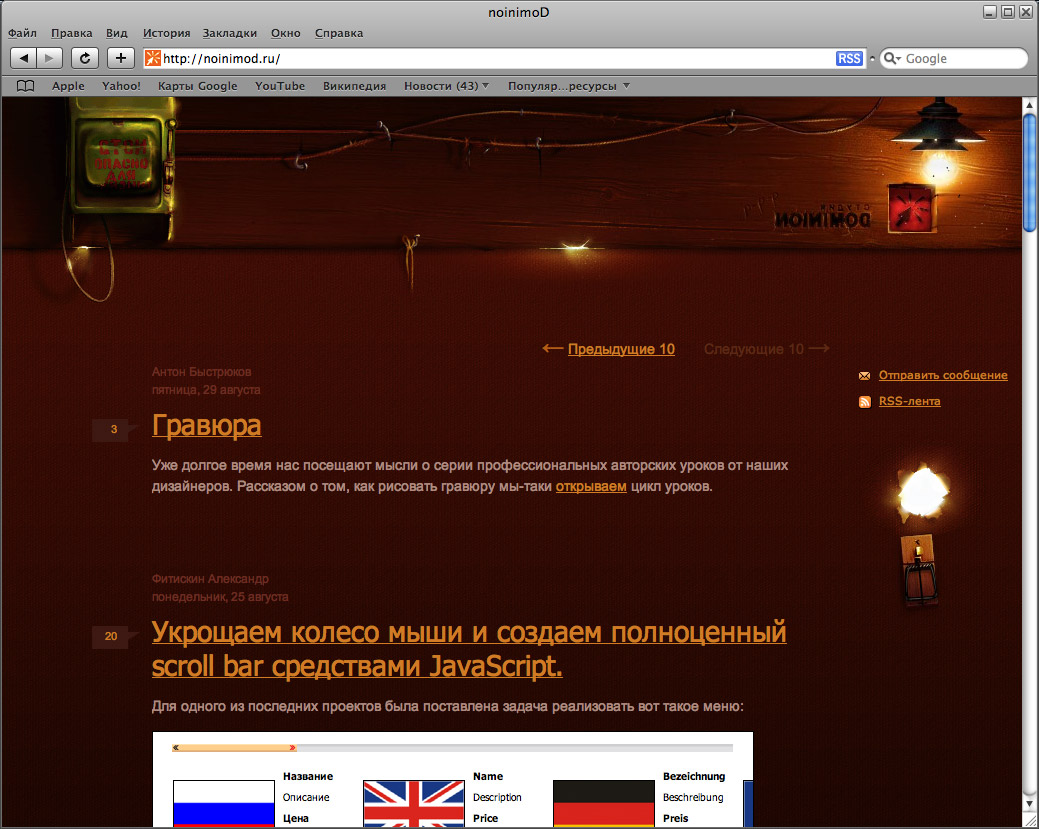Open the Apple bookmark
This screenshot has width=1039, height=829.
pos(68,86)
